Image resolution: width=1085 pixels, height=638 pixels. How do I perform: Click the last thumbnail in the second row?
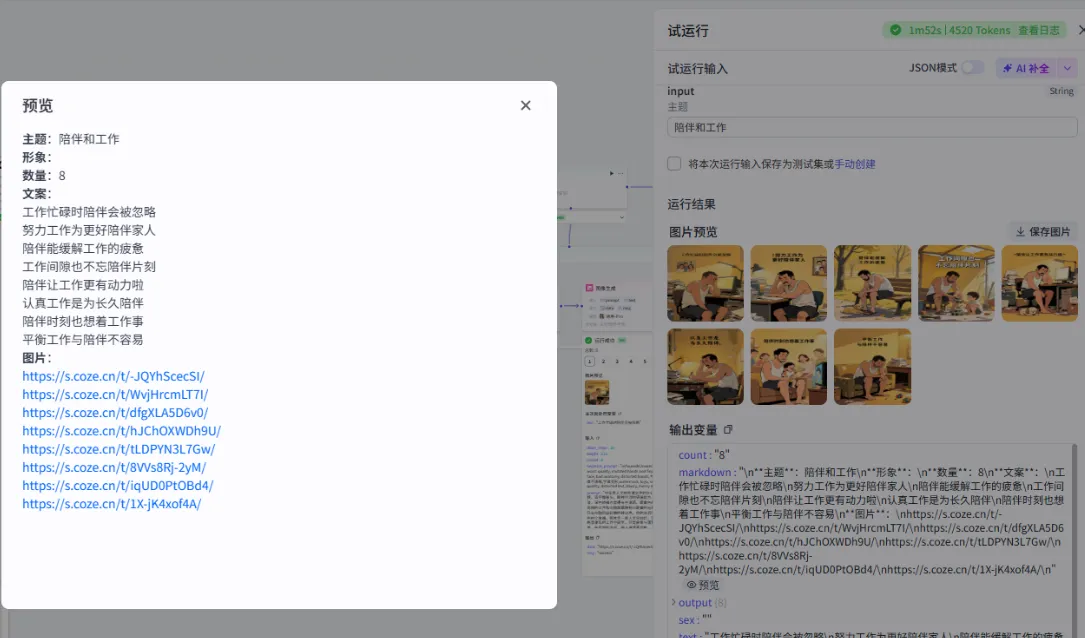tap(873, 366)
